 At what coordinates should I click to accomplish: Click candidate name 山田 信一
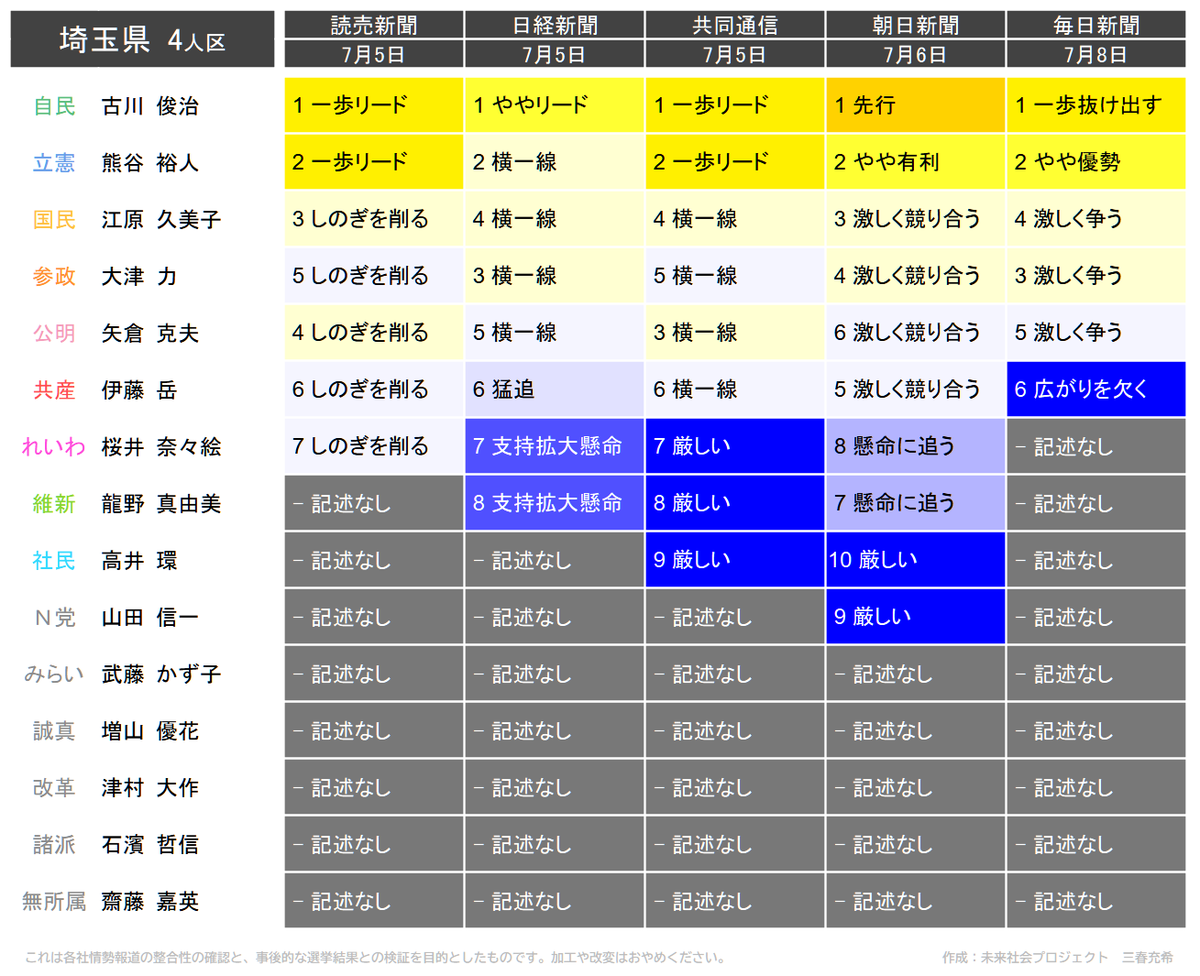150,618
